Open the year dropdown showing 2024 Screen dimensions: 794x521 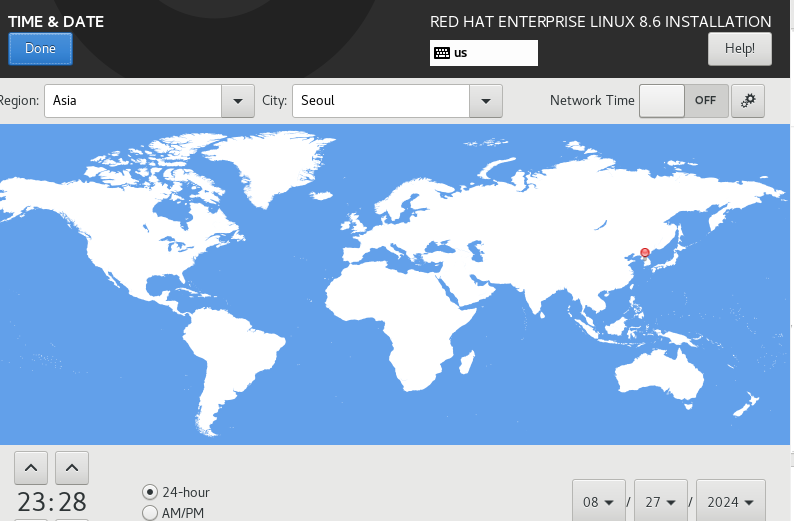(731, 501)
